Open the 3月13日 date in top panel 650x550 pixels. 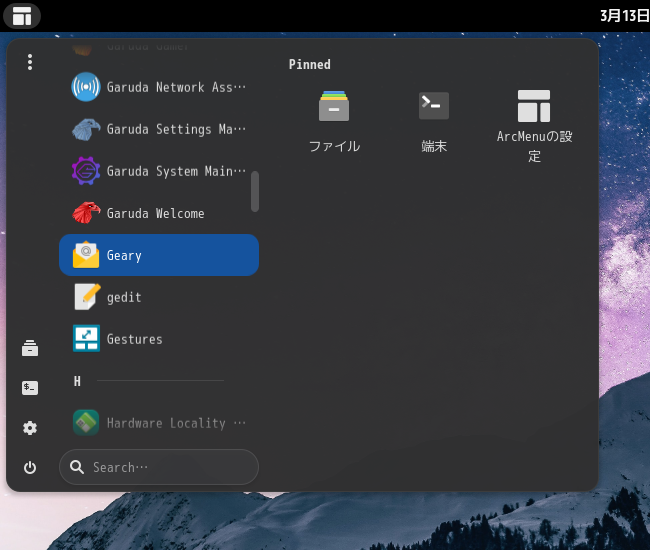pyautogui.click(x=625, y=16)
